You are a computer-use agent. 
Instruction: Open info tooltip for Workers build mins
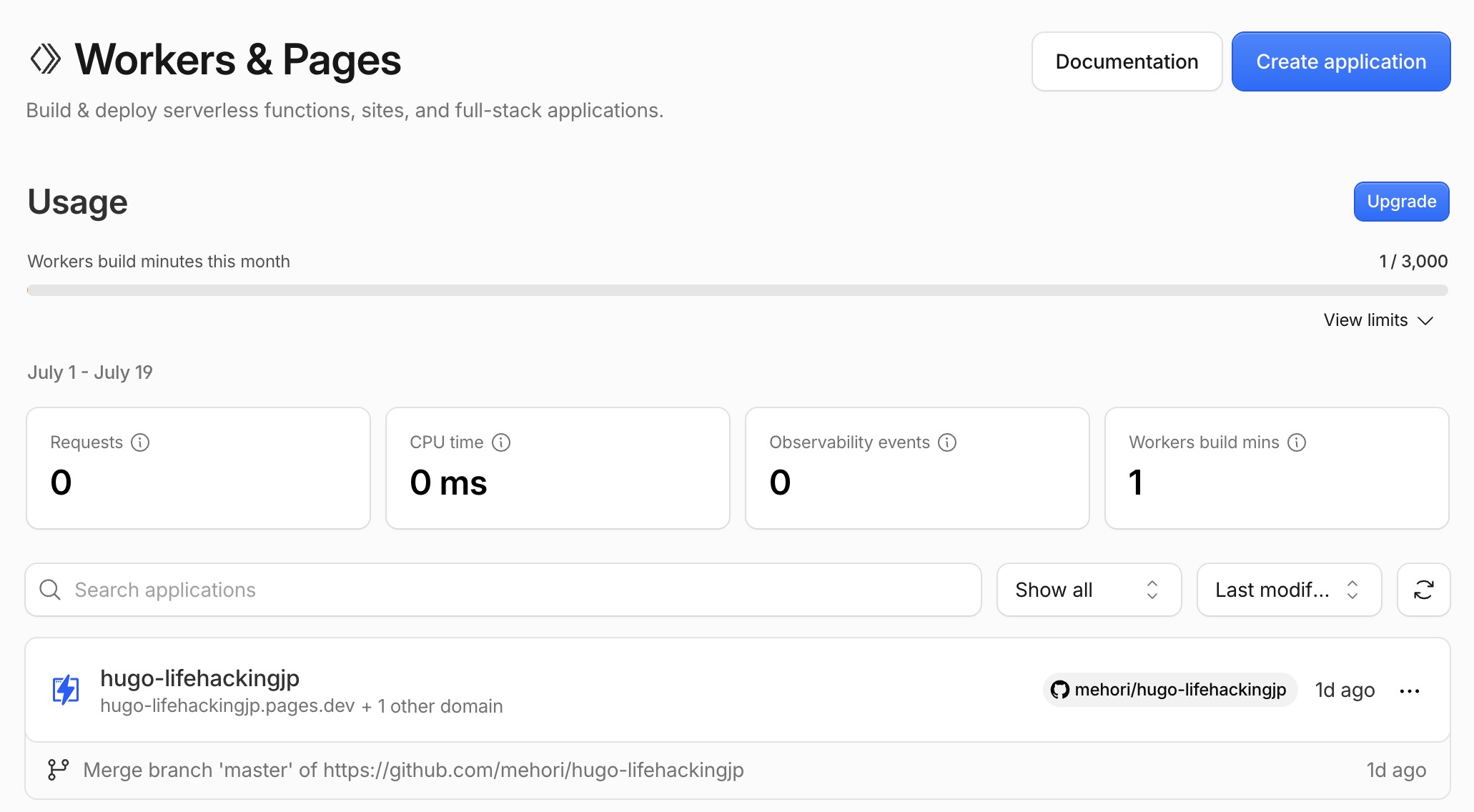(1297, 442)
